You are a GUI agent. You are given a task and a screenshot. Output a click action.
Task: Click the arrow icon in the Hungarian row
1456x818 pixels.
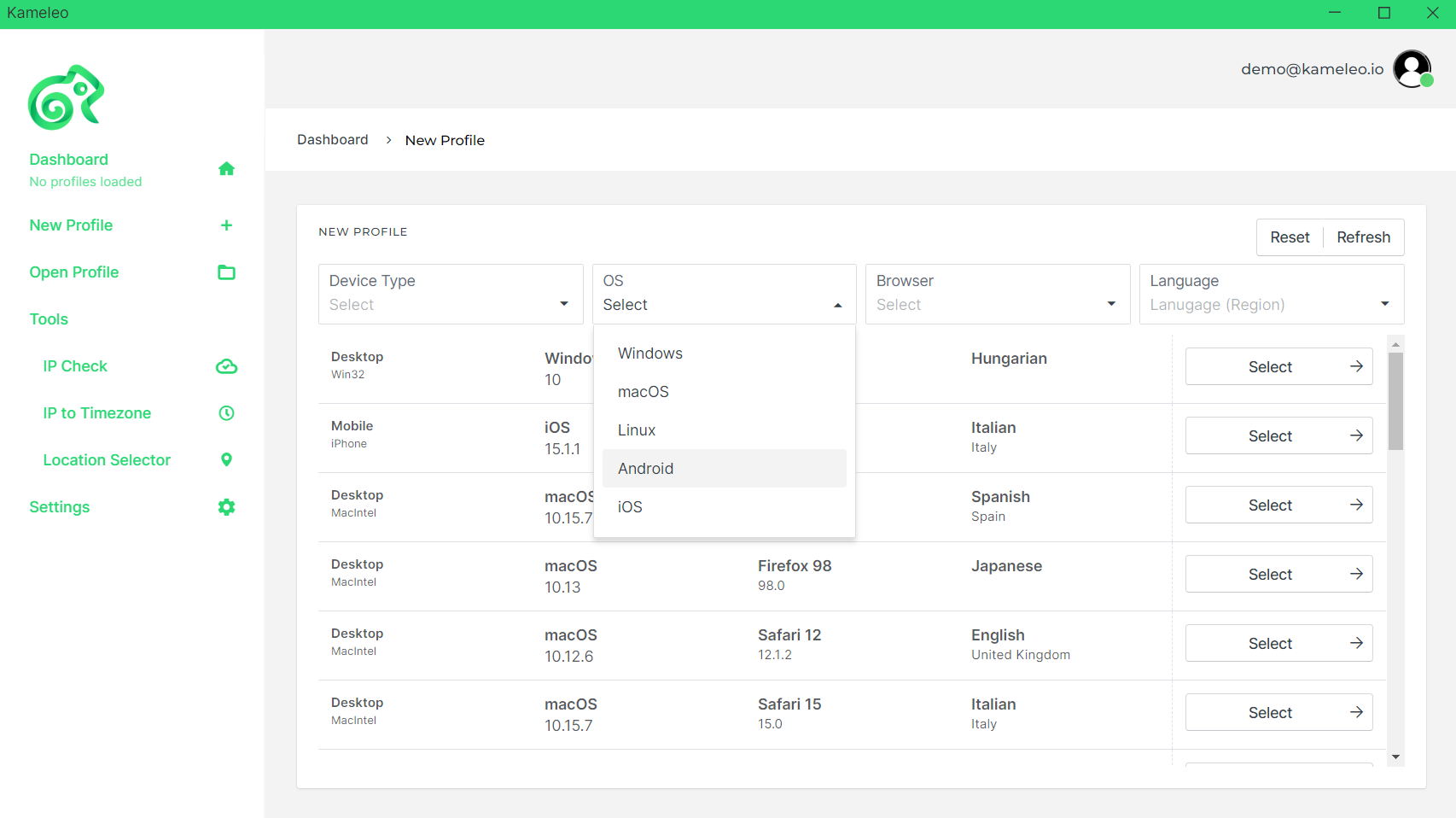tap(1356, 366)
